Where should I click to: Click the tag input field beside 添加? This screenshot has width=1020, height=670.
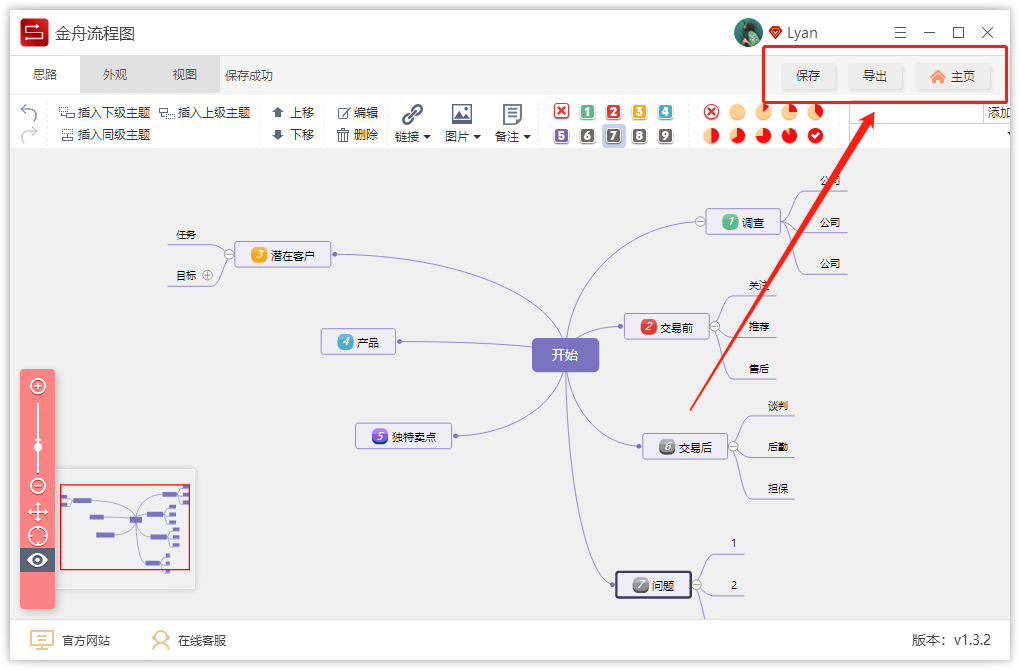916,113
